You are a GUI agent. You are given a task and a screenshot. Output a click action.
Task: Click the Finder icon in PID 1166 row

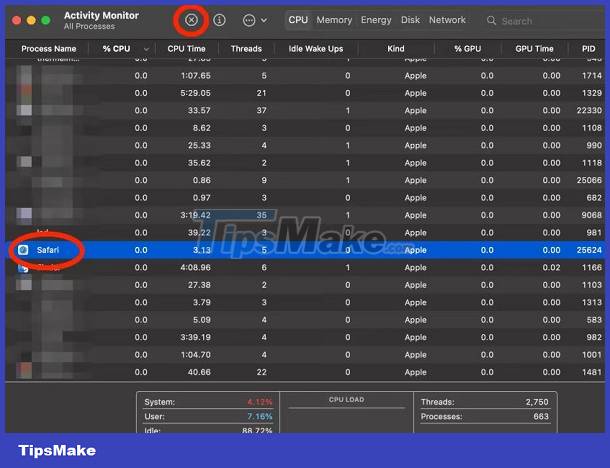pos(23,268)
